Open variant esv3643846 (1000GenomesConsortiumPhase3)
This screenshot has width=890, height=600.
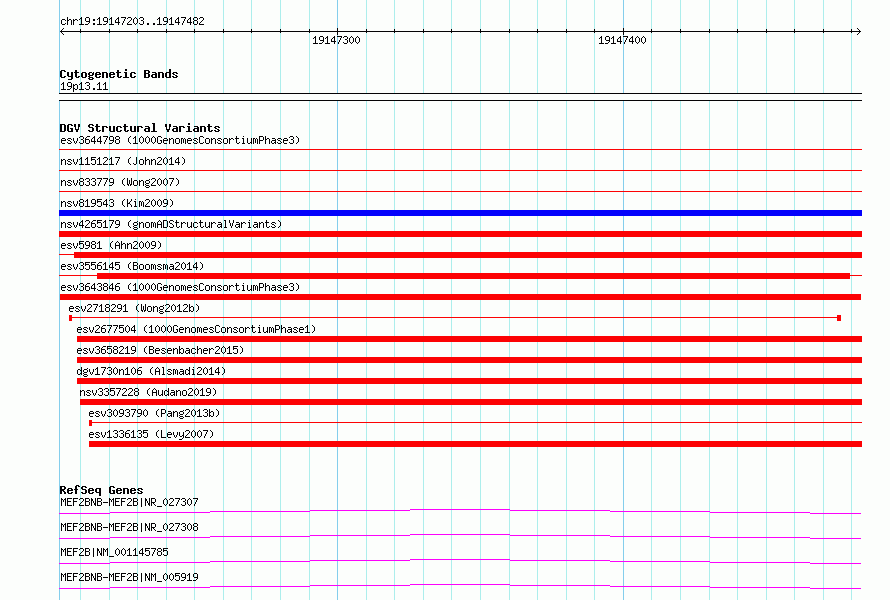point(180,287)
